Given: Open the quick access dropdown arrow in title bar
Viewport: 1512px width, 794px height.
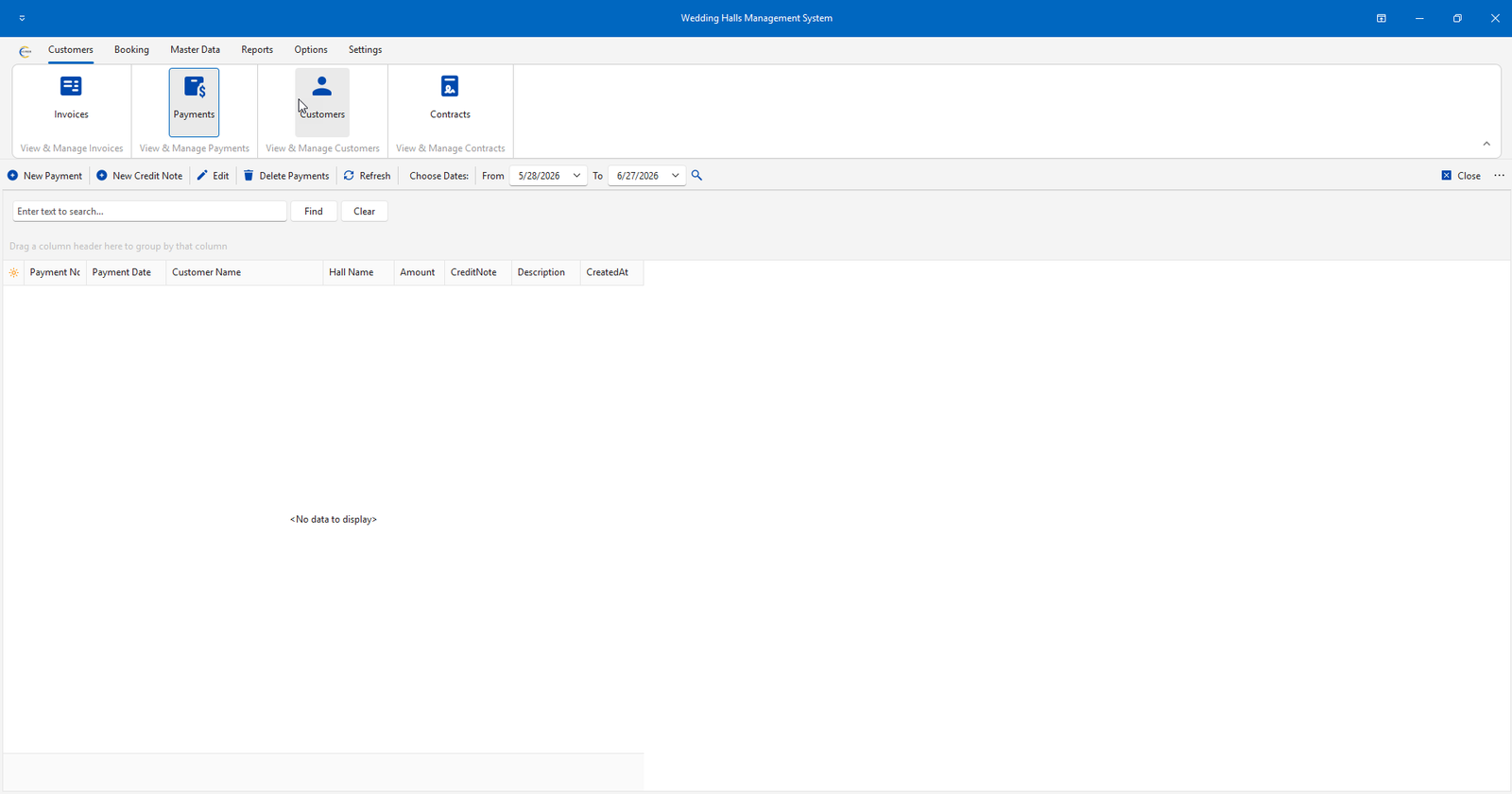Looking at the screenshot, I should [x=22, y=18].
